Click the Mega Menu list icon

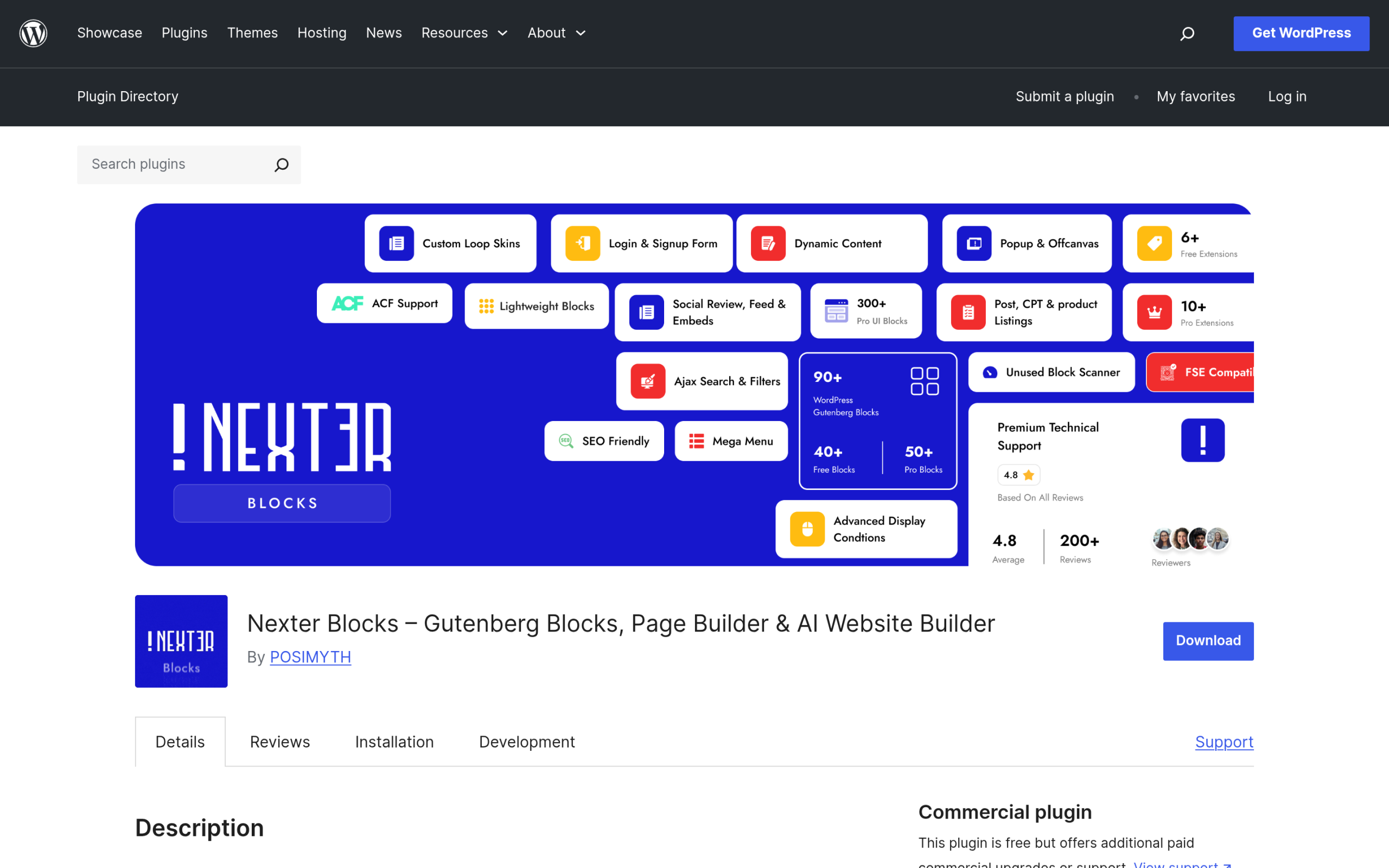click(x=696, y=441)
